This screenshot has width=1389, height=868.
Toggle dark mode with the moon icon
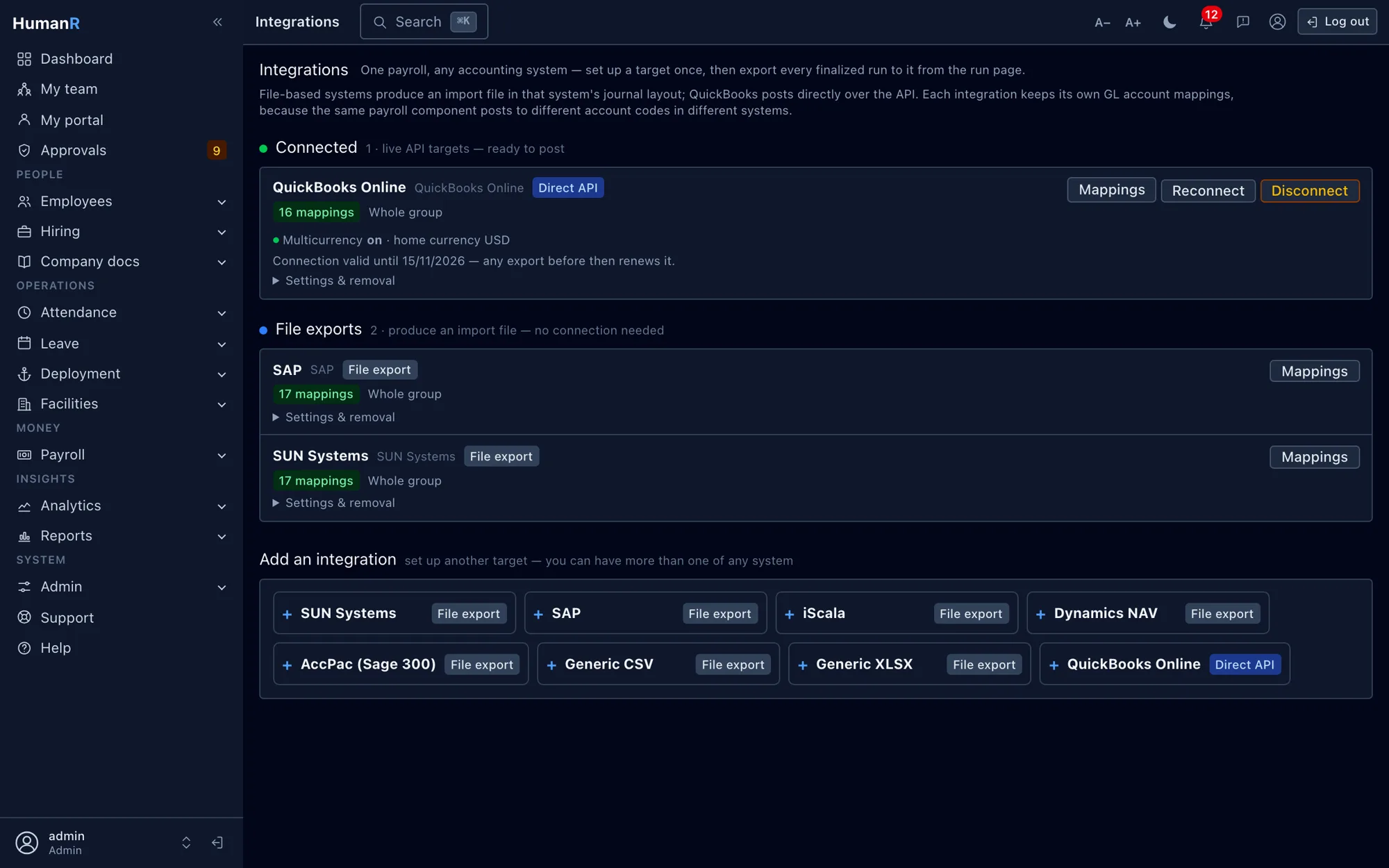(x=1170, y=22)
